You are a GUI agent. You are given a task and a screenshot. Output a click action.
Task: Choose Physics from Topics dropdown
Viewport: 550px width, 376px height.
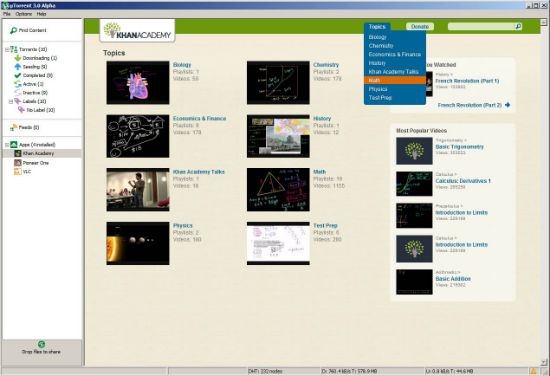(x=378, y=89)
